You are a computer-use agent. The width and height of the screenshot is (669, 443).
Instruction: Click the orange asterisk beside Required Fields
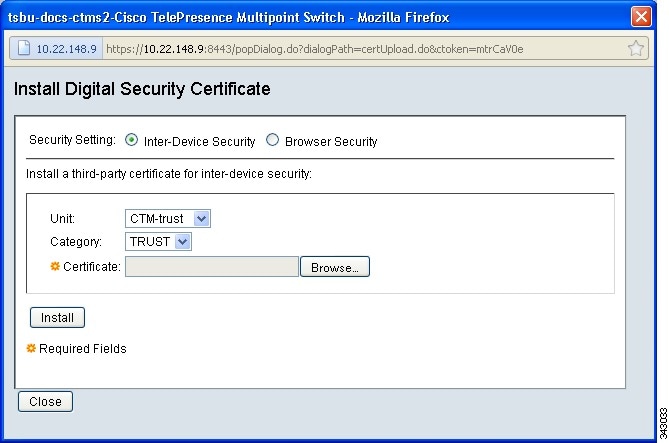click(31, 348)
